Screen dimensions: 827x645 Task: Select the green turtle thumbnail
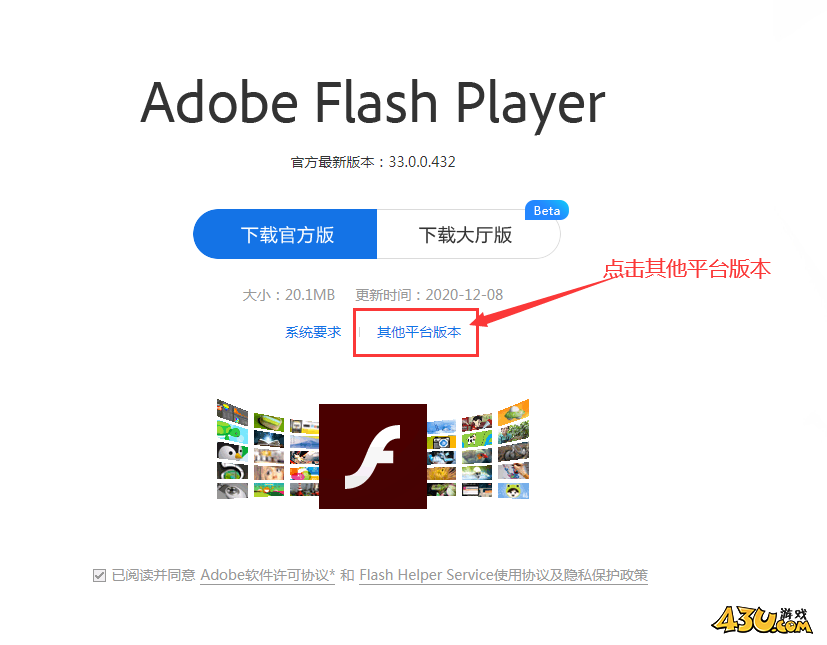coord(233,432)
